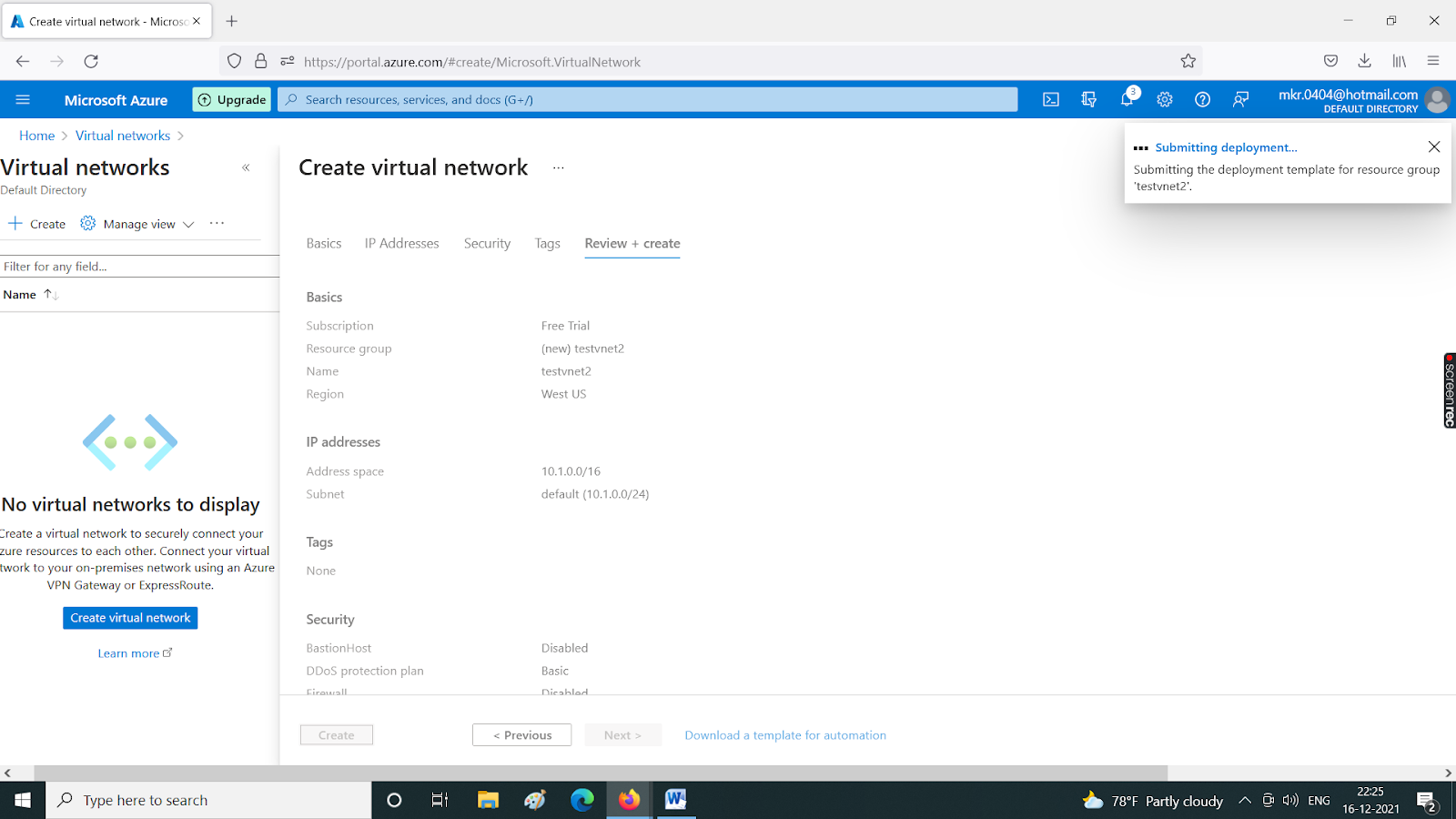Reload the browser page

(x=91, y=61)
